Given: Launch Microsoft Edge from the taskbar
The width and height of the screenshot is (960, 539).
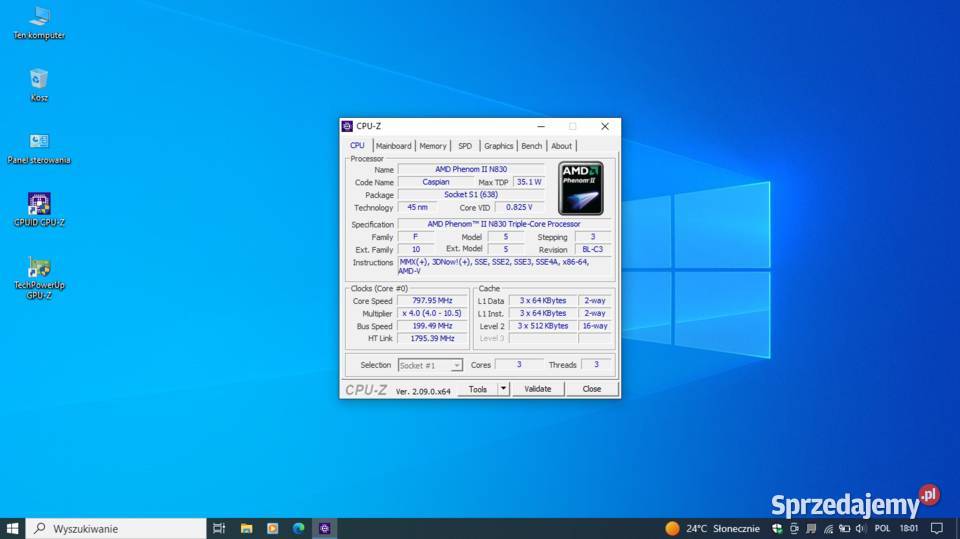Looking at the screenshot, I should point(299,528).
